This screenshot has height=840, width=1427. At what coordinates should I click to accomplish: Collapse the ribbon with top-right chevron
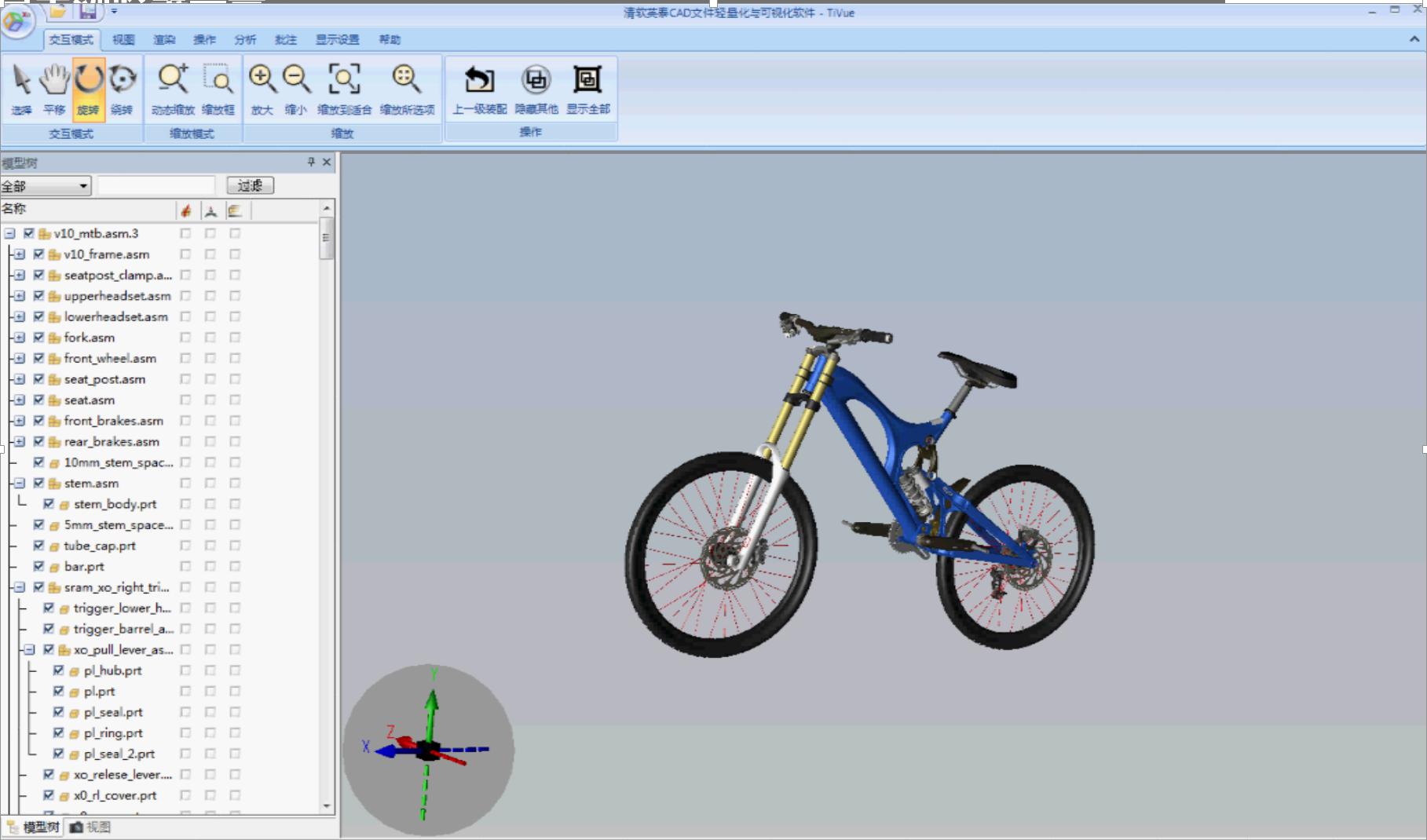pyautogui.click(x=1414, y=39)
